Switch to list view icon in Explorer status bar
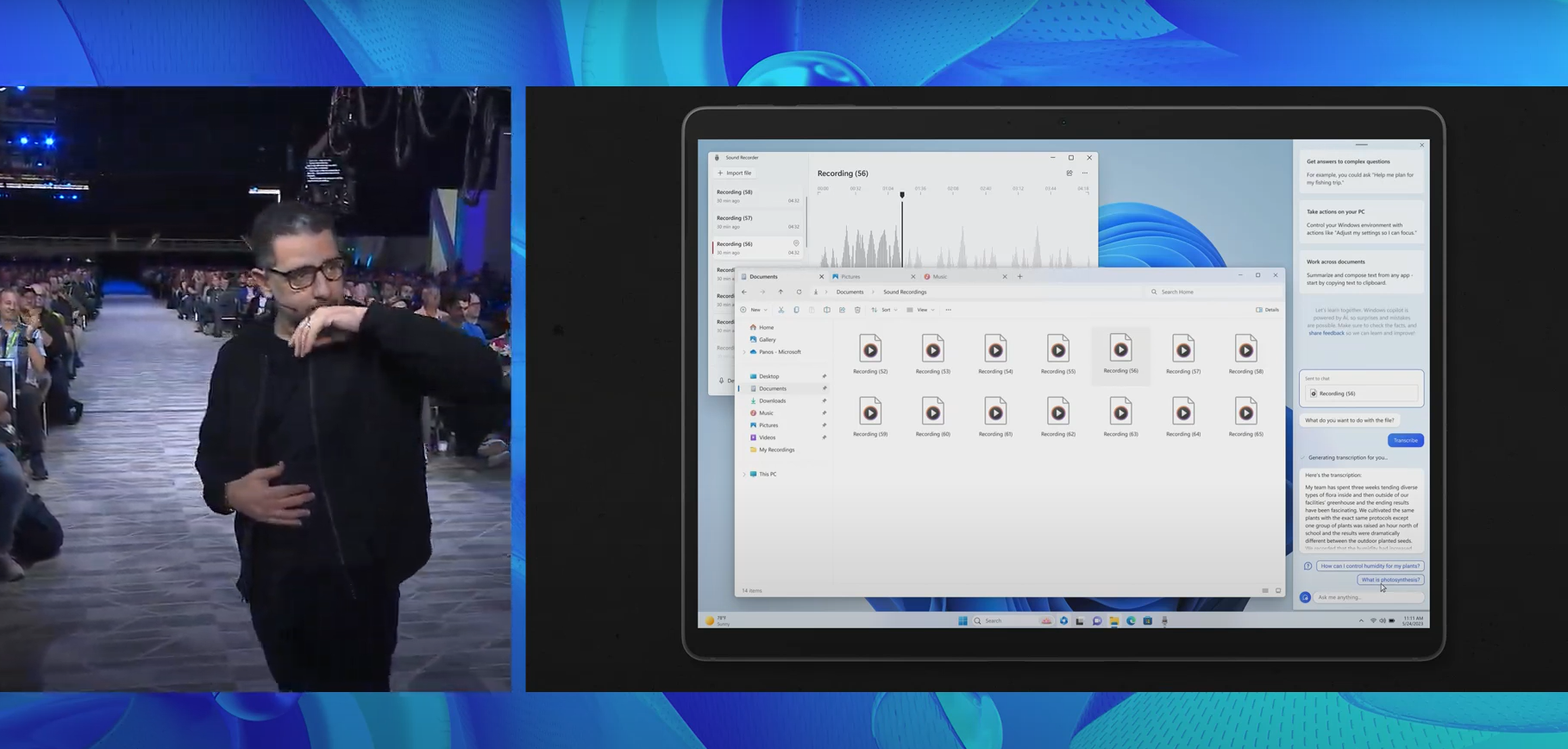The image size is (1568, 749). tap(1265, 590)
